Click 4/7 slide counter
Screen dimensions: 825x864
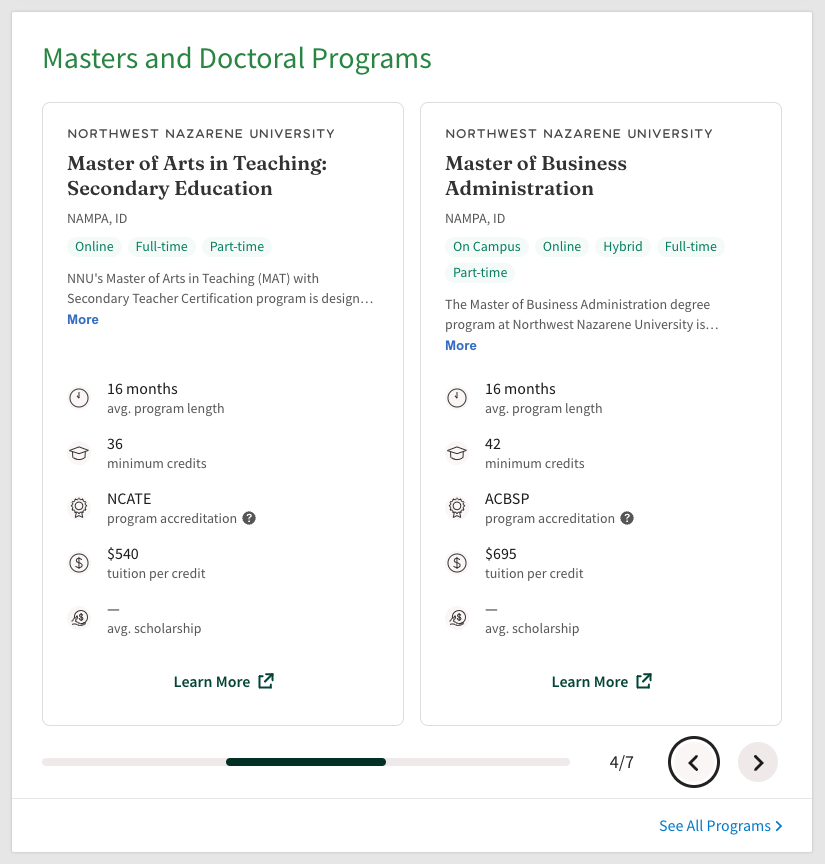coord(622,762)
